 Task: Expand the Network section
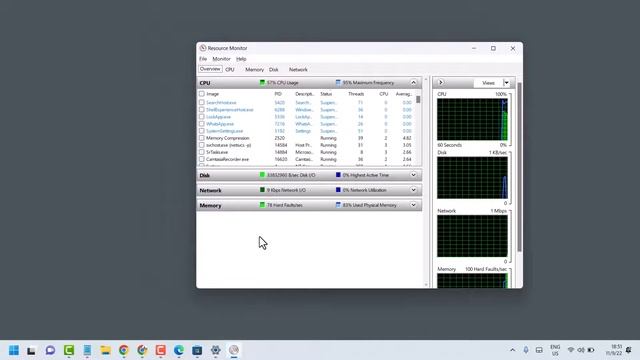(413, 190)
